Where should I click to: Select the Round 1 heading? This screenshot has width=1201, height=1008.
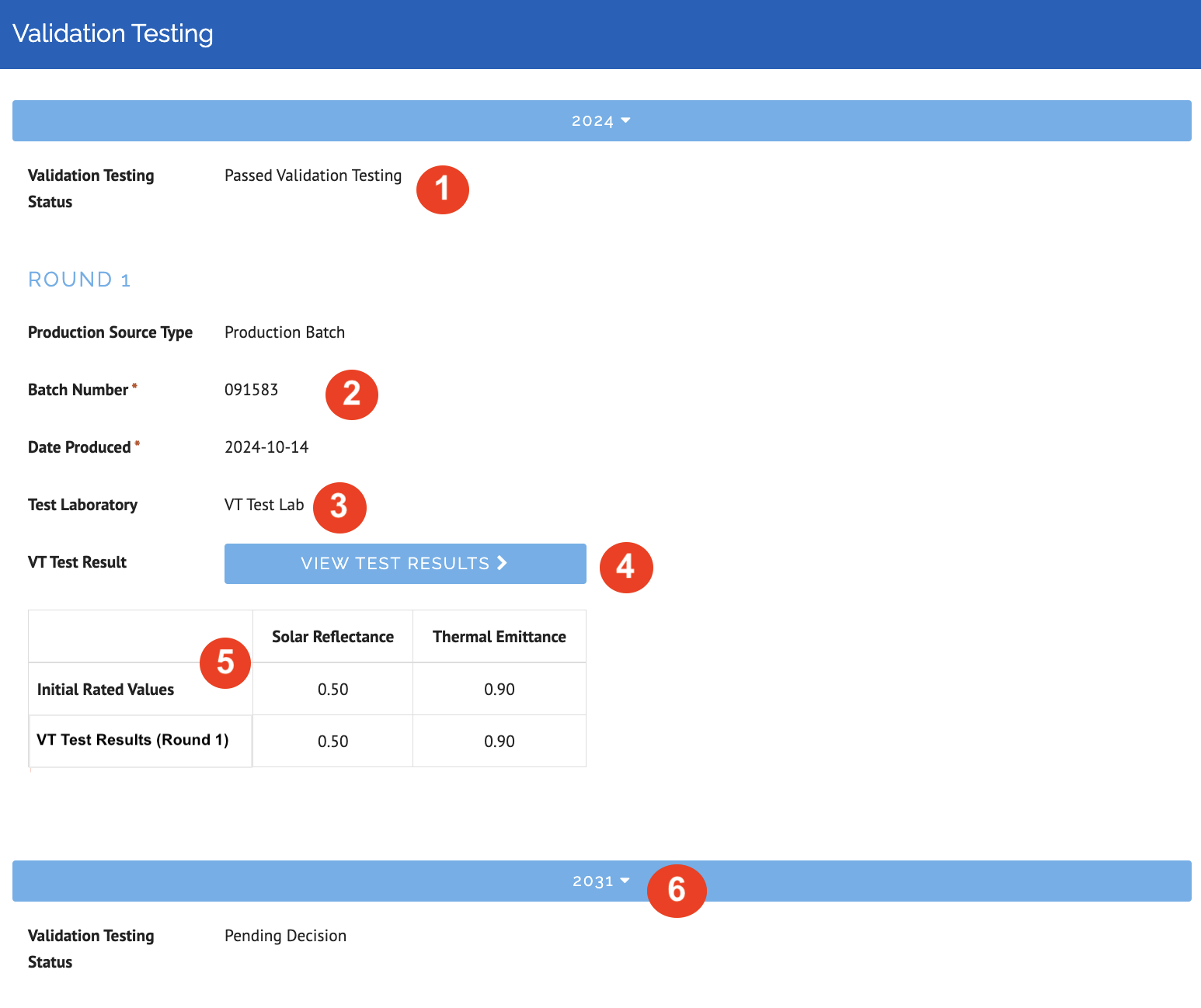(79, 280)
